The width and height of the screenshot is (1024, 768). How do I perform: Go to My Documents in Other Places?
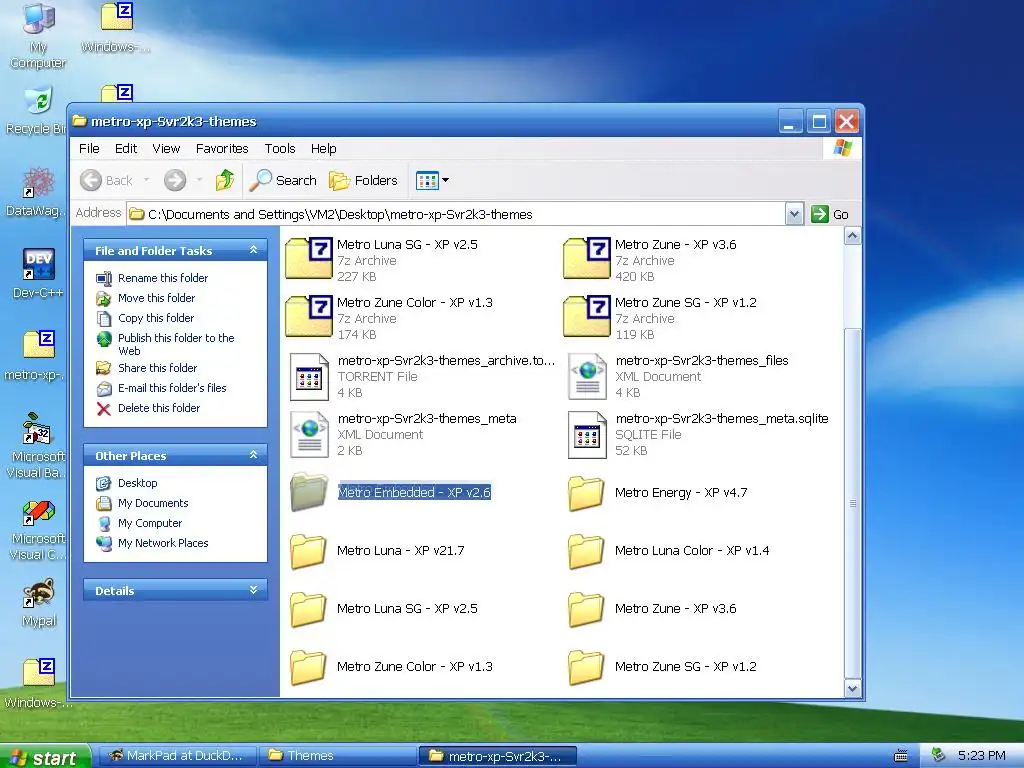(153, 504)
